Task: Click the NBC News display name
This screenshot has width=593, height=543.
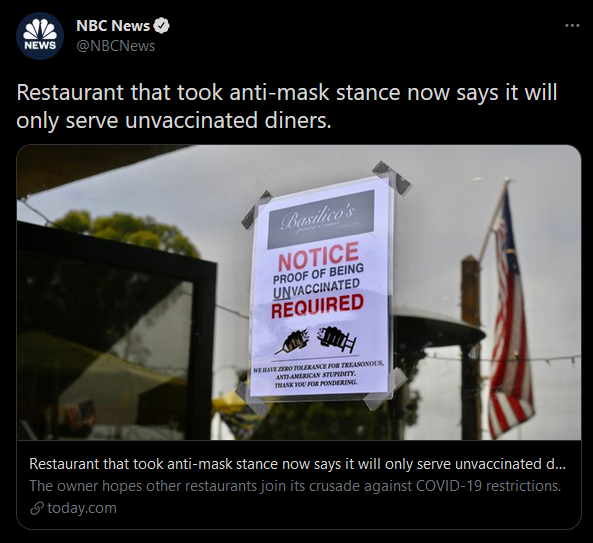Action: click(x=113, y=26)
